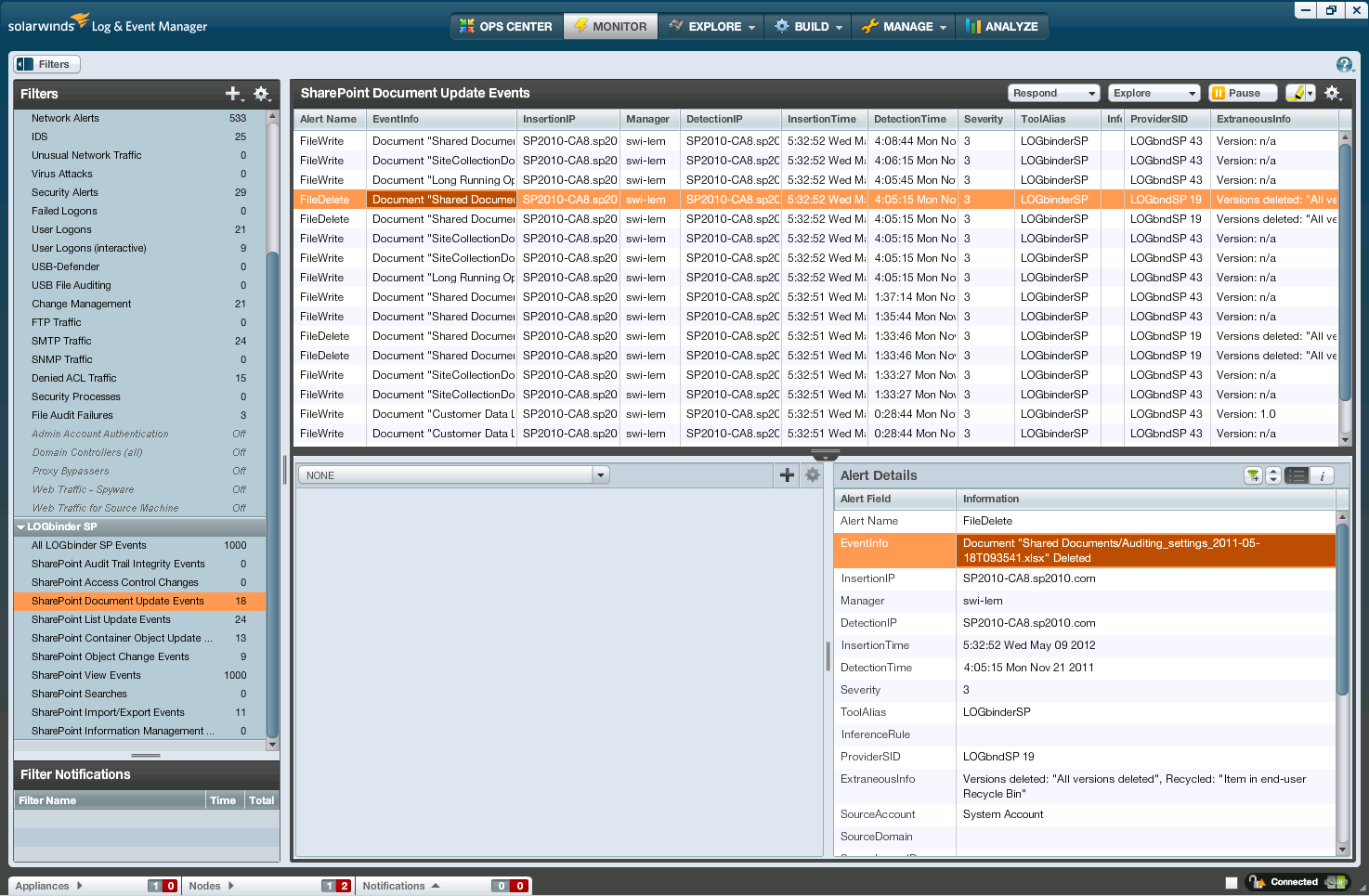This screenshot has width=1369, height=896.
Task: Expand Notifications in status bar
Action: 436,886
